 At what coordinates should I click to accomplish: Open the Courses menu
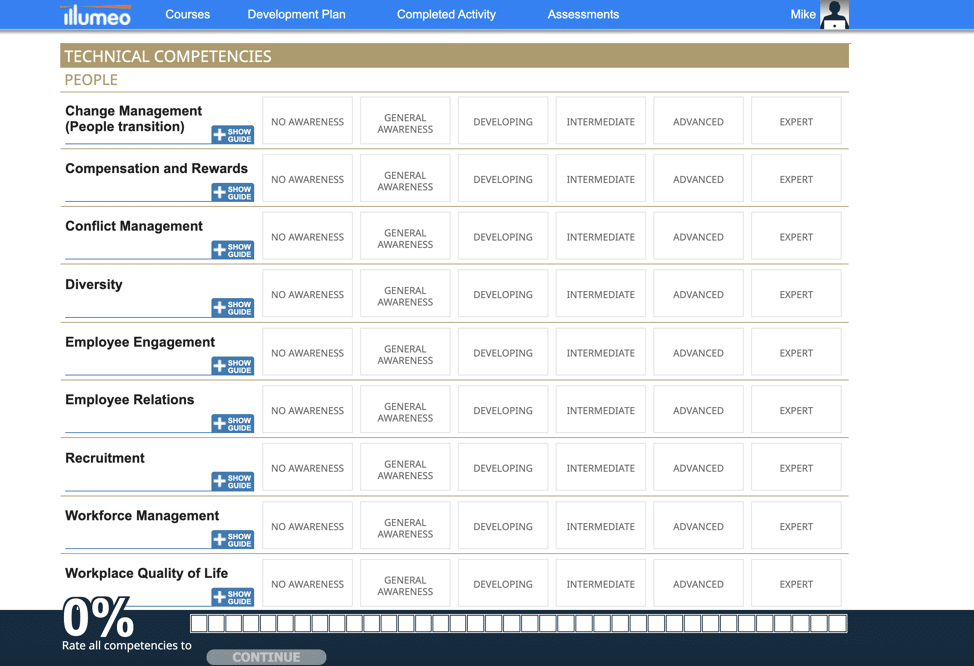[187, 15]
